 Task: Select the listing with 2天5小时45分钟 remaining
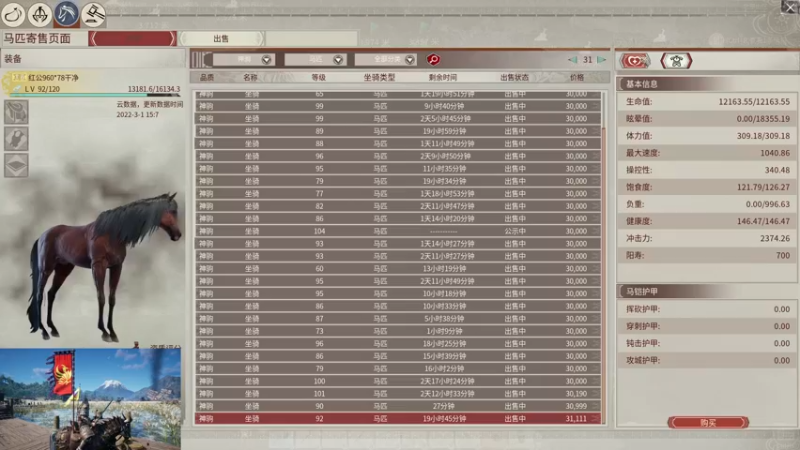click(x=397, y=118)
